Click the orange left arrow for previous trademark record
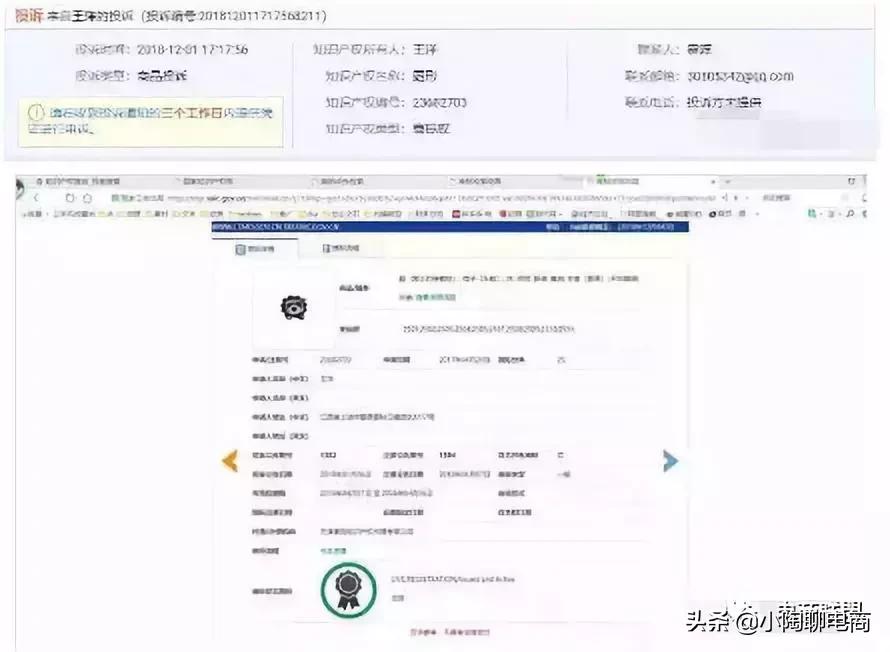Screen dimensions: 890x652 click(x=228, y=460)
